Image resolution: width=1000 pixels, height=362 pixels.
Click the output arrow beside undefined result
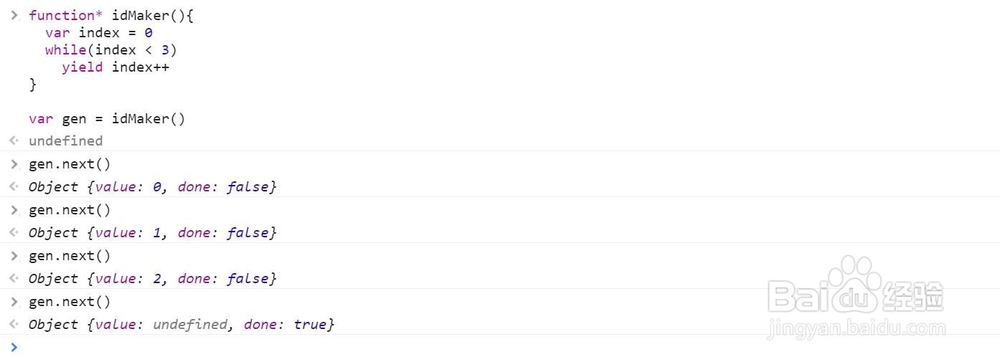[x=14, y=141]
